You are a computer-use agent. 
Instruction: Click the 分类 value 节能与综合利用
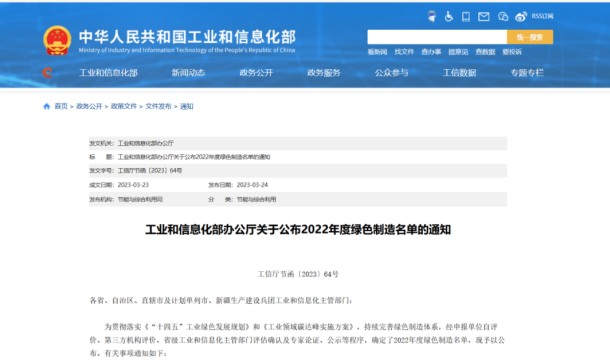(256, 199)
